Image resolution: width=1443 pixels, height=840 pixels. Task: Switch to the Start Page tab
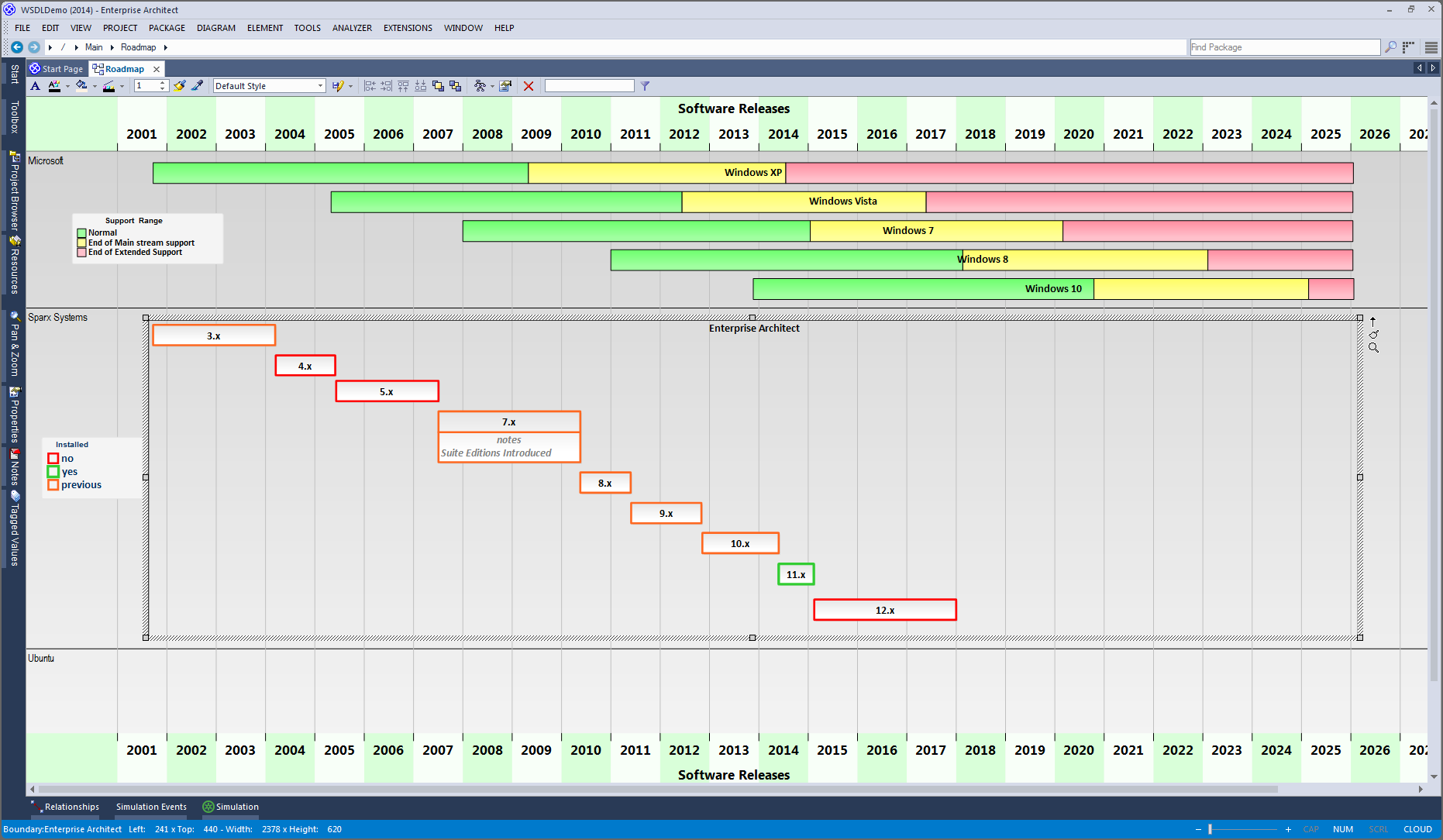pos(57,69)
